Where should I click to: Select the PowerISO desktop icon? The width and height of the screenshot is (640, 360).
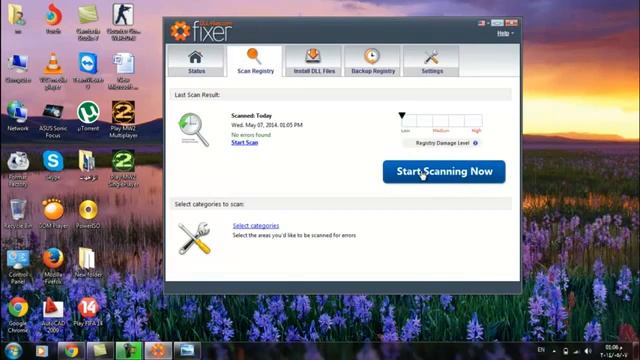[x=88, y=213]
